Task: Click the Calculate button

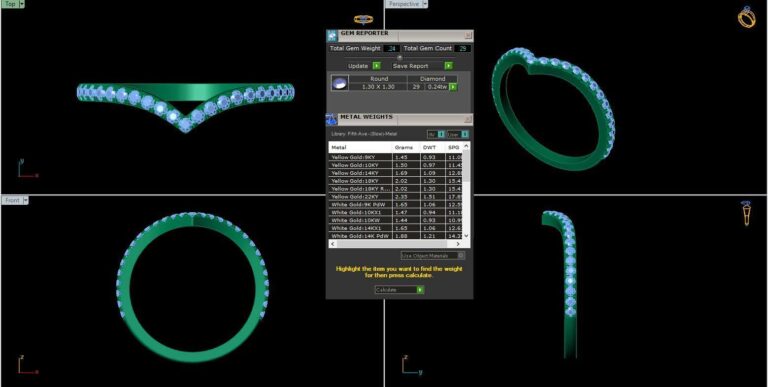Action: point(399,290)
